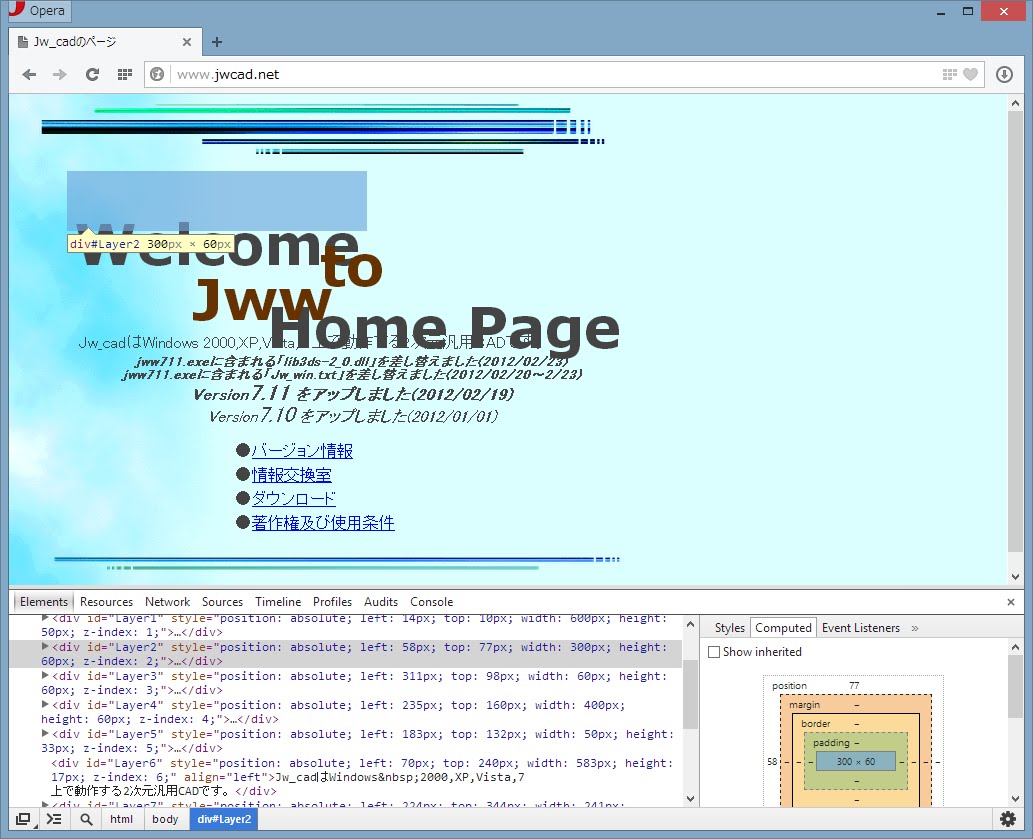Minimize the Opera window

tap(941, 11)
